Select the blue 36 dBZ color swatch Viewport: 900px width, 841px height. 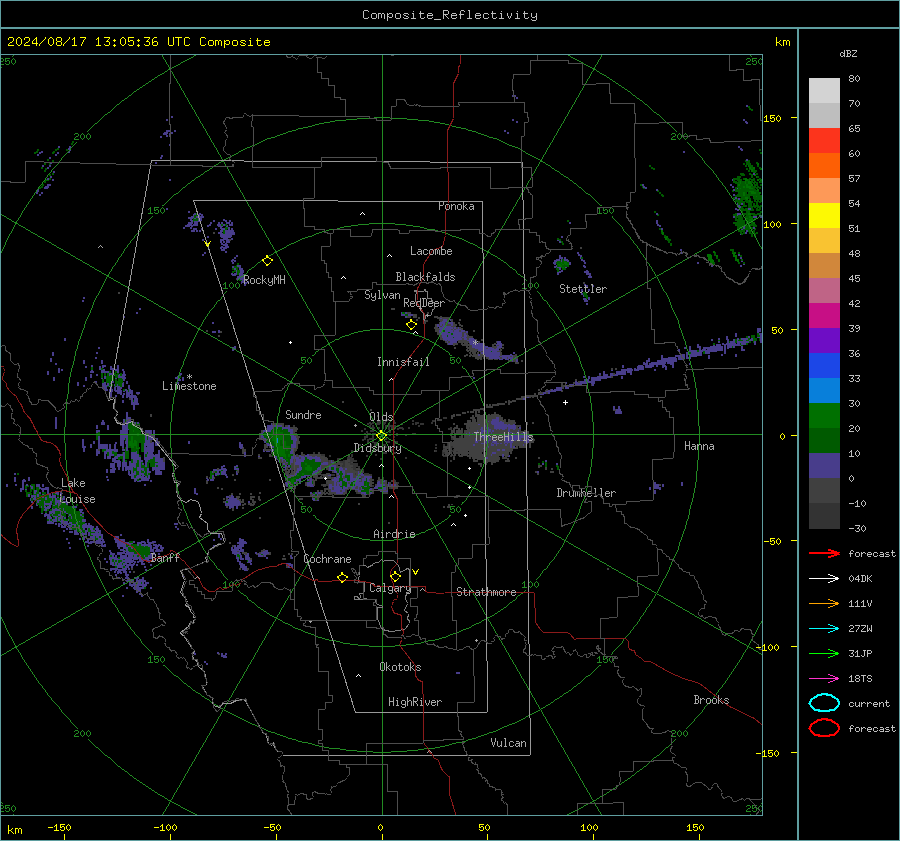(824, 365)
